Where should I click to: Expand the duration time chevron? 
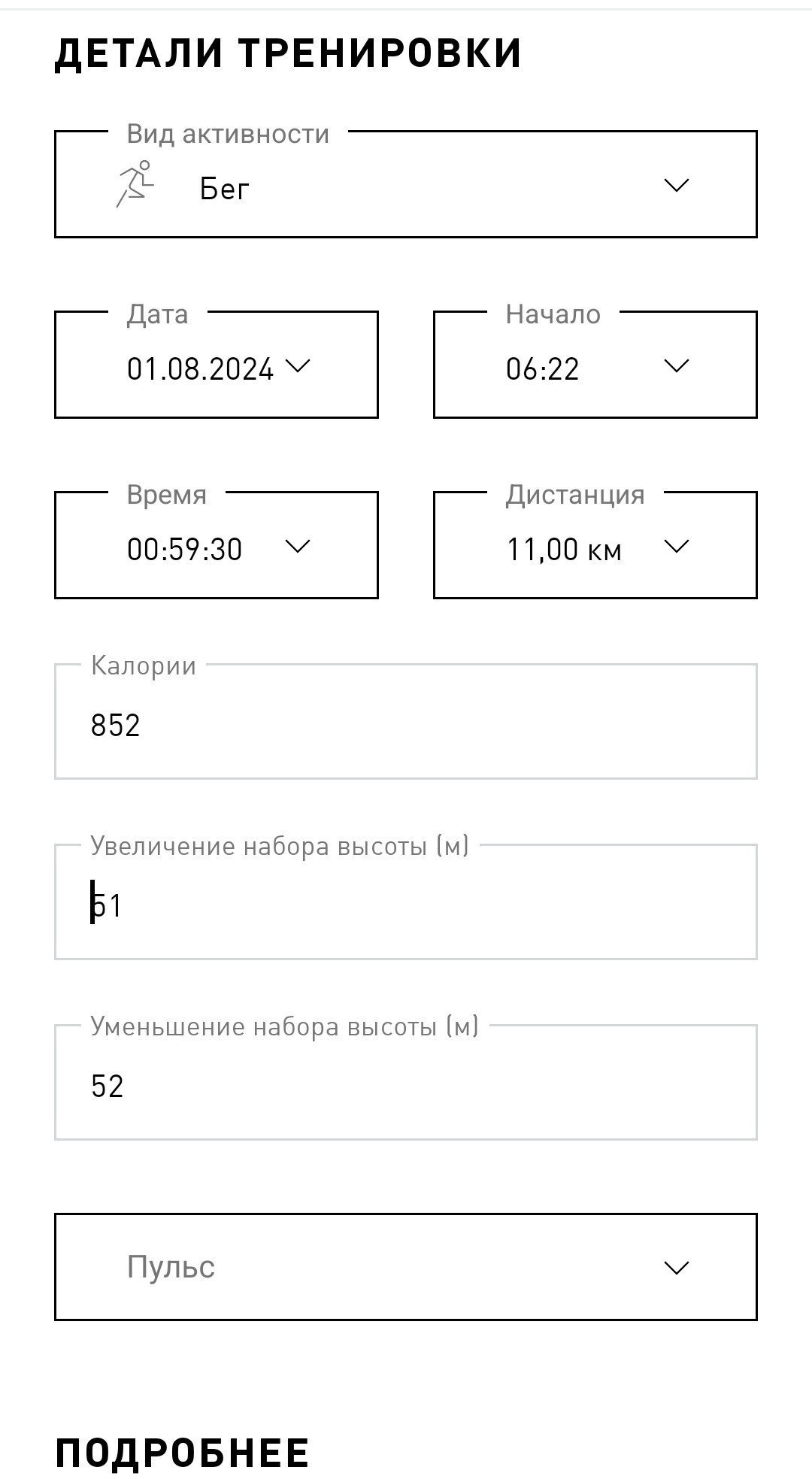click(298, 547)
